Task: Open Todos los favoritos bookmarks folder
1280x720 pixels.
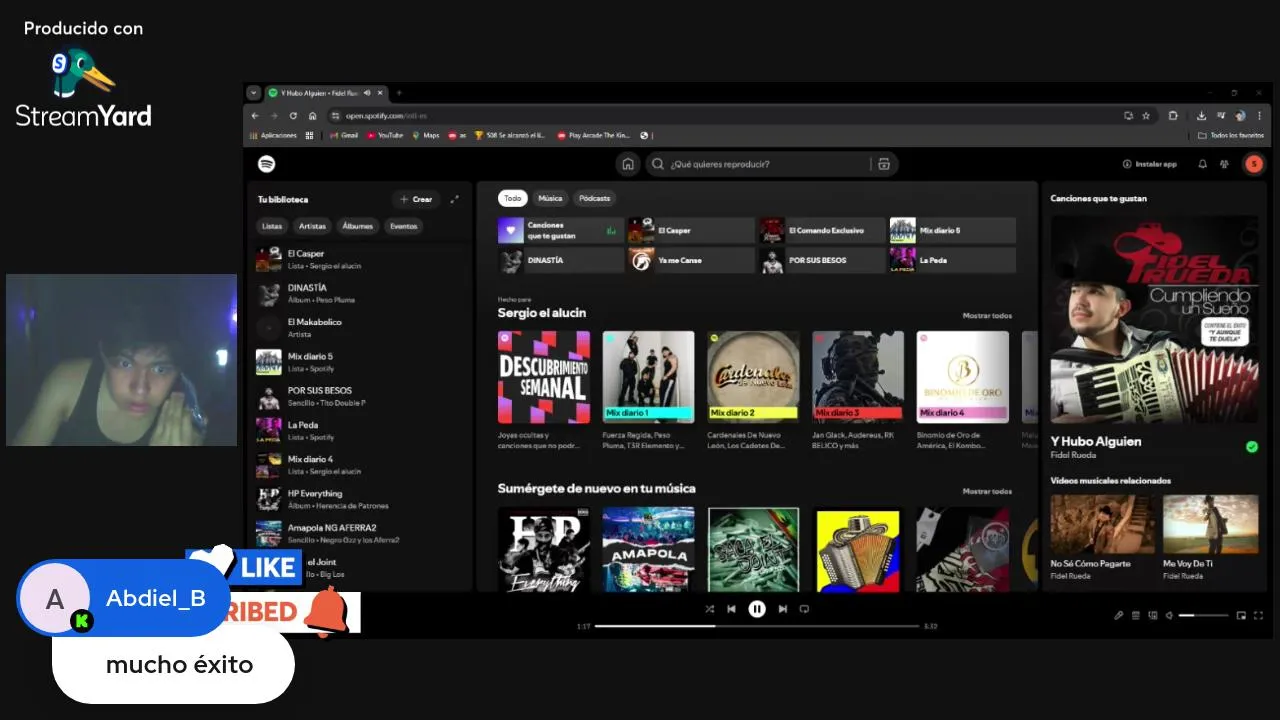Action: click(1231, 135)
